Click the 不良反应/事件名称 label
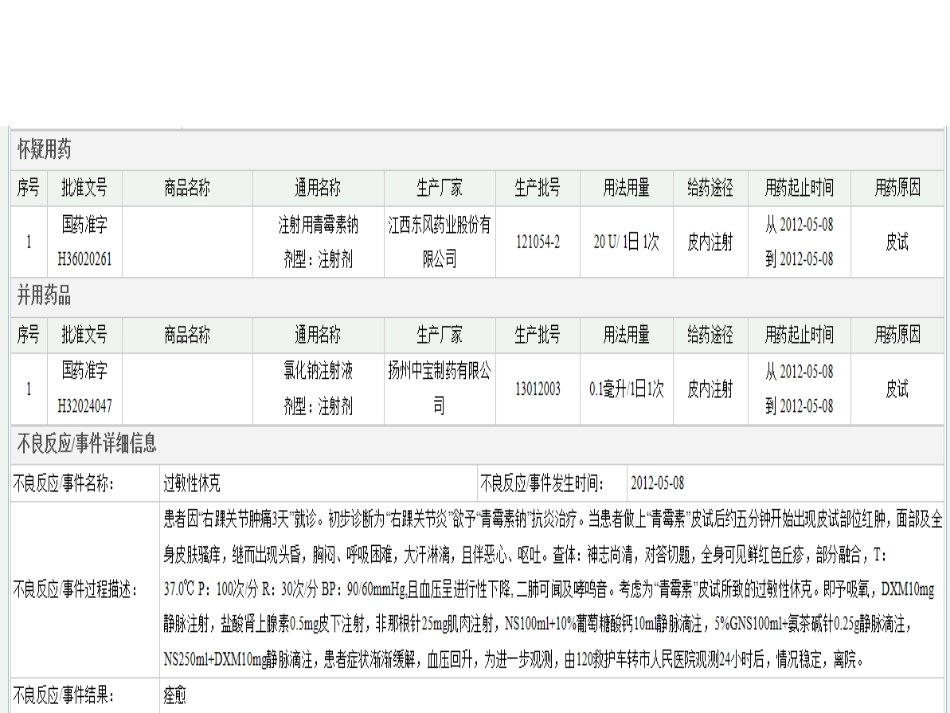950x713 pixels. (64, 483)
